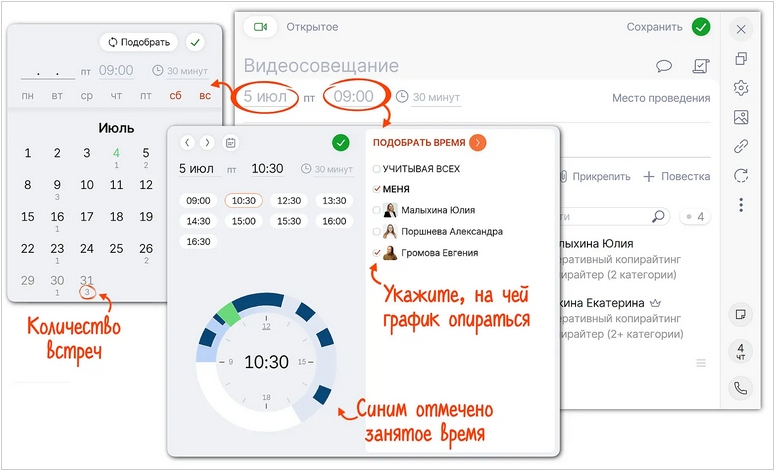Uncheck the МЕНЯ checkbox
This screenshot has height=470, width=774.
point(377,189)
